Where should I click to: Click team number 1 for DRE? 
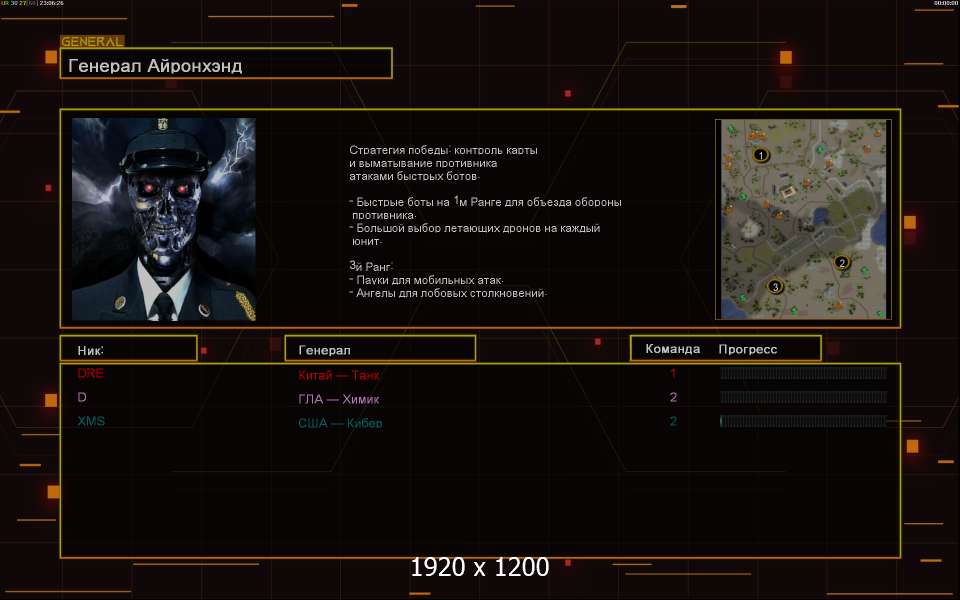673,373
